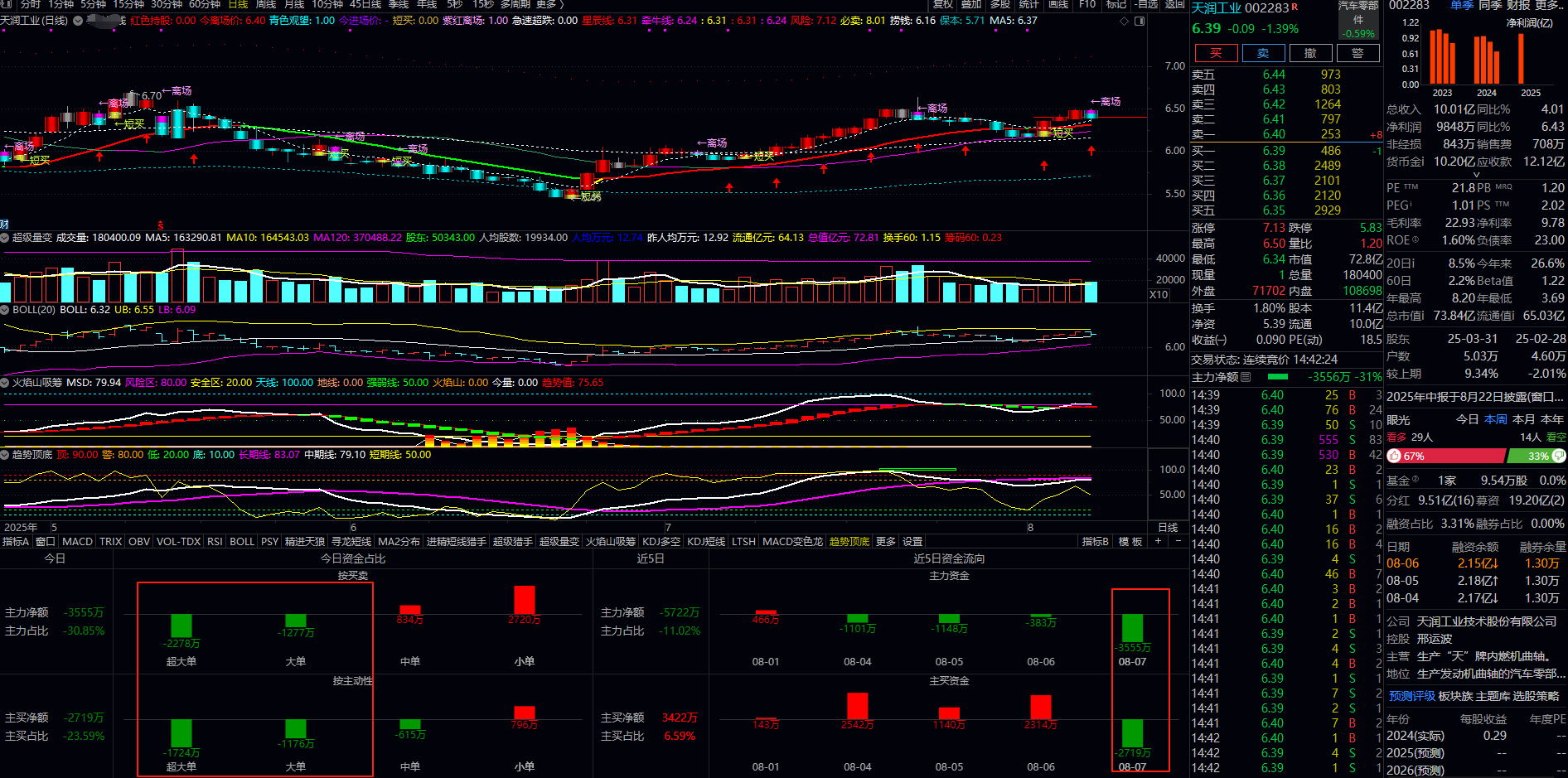Click the red 买 (buy) button
This screenshot has height=778, width=1568.
point(1216,53)
